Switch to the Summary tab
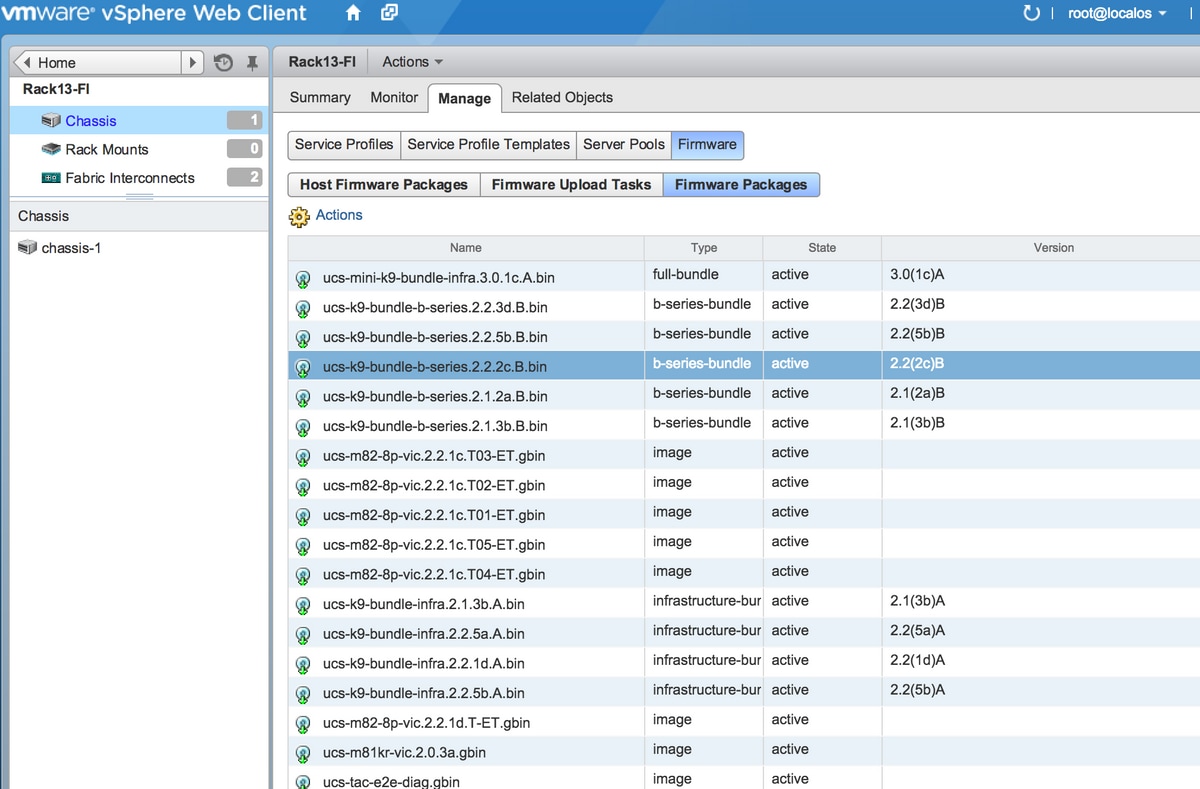This screenshot has width=1200, height=789. coord(320,98)
